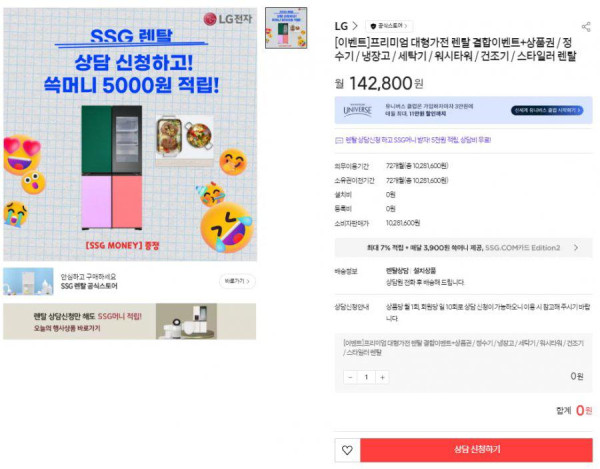
Task: Decrease quantity with minus button
Action: [x=350, y=377]
